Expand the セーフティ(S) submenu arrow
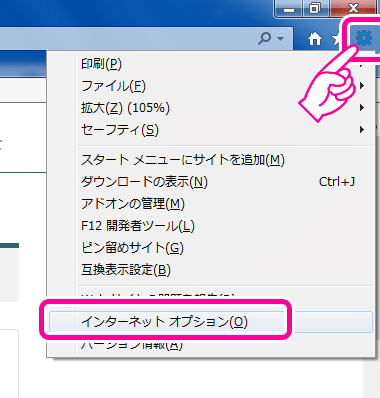 [x=362, y=130]
